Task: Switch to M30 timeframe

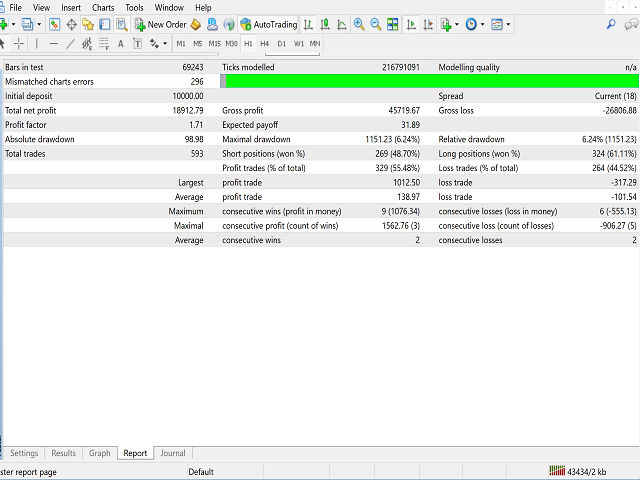Action: (231, 43)
